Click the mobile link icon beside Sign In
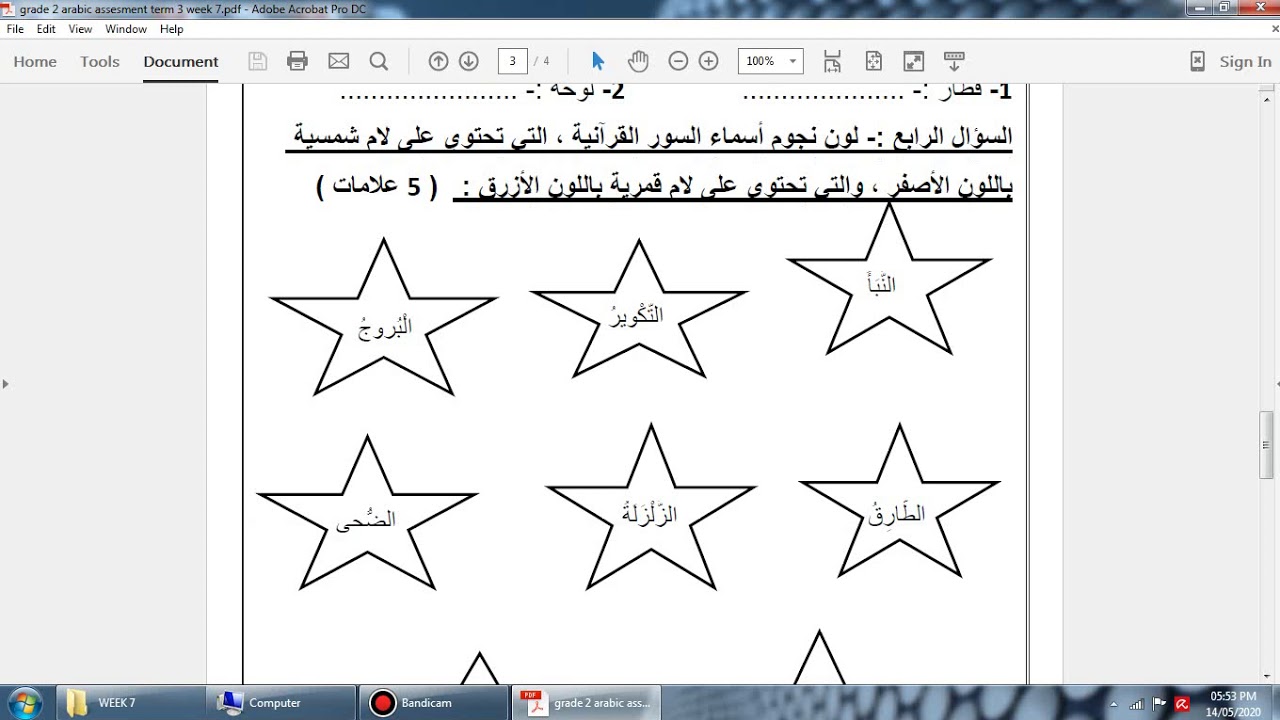Screen dimensions: 1280x720 1197,61
